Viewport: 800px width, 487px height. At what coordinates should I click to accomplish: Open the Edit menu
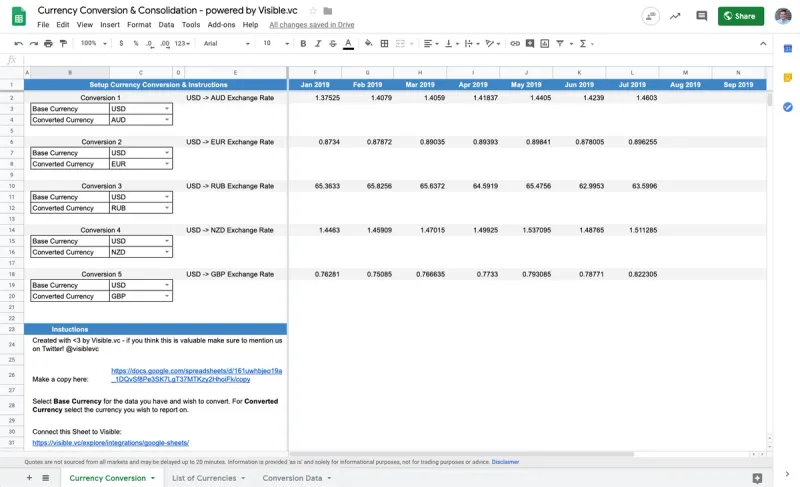[x=63, y=24]
